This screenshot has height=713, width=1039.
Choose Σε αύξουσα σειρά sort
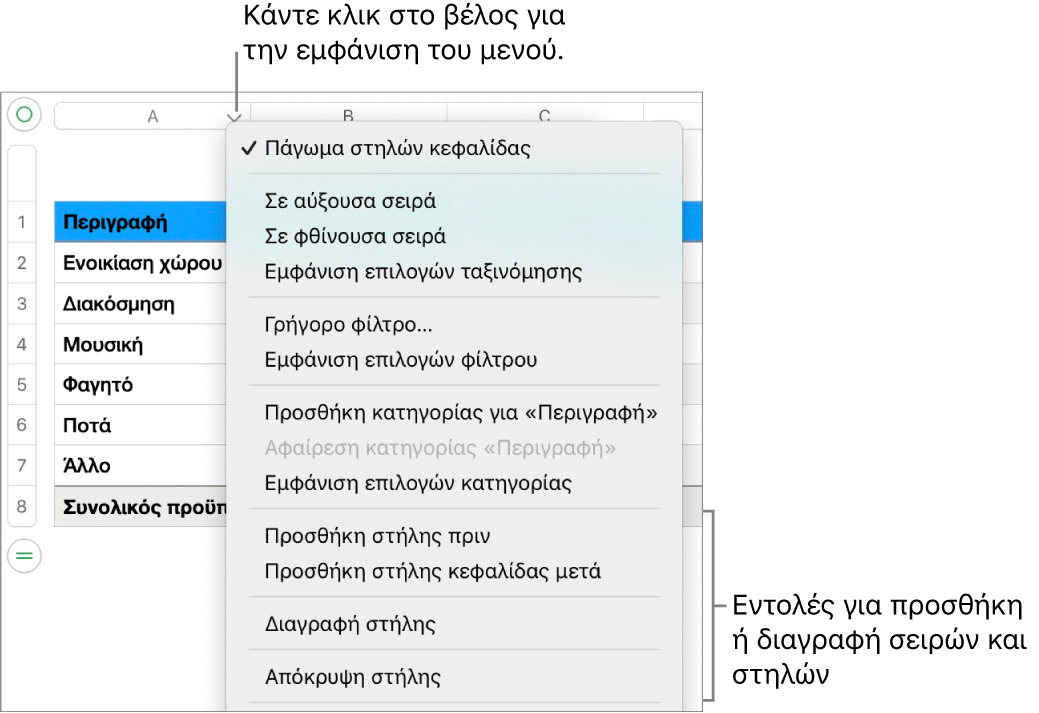point(350,201)
